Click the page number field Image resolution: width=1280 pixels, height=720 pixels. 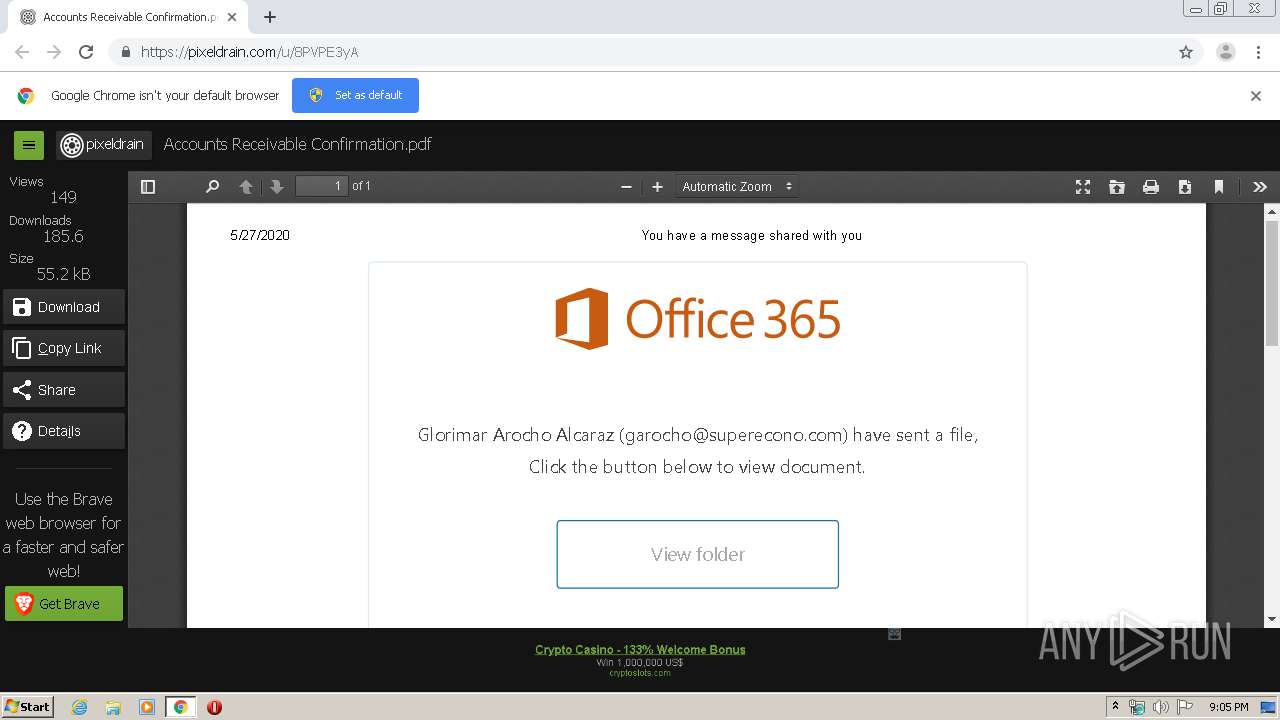[322, 186]
